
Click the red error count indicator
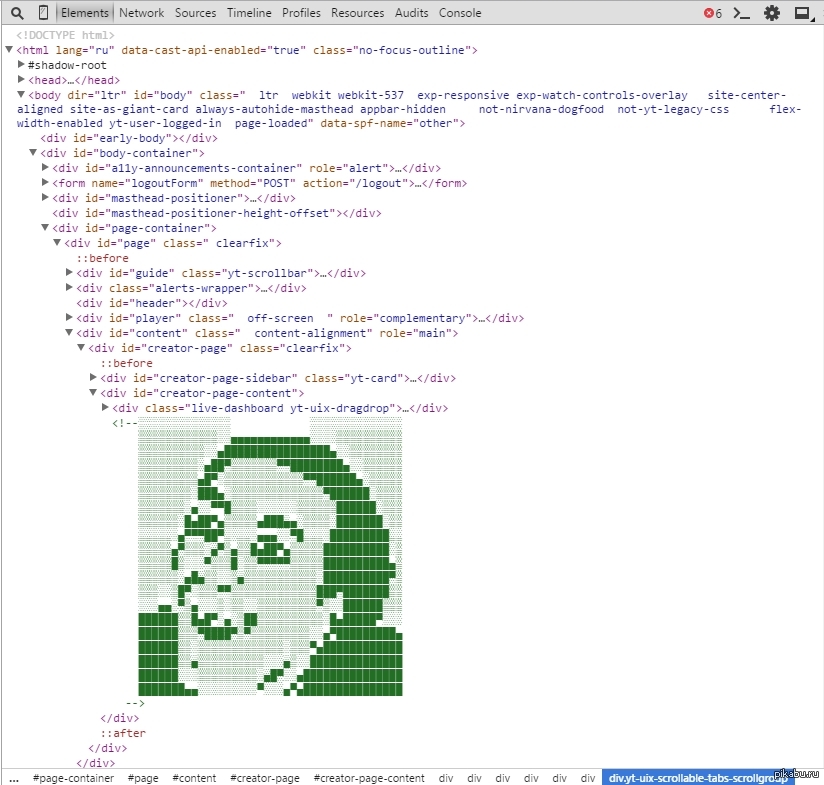712,13
